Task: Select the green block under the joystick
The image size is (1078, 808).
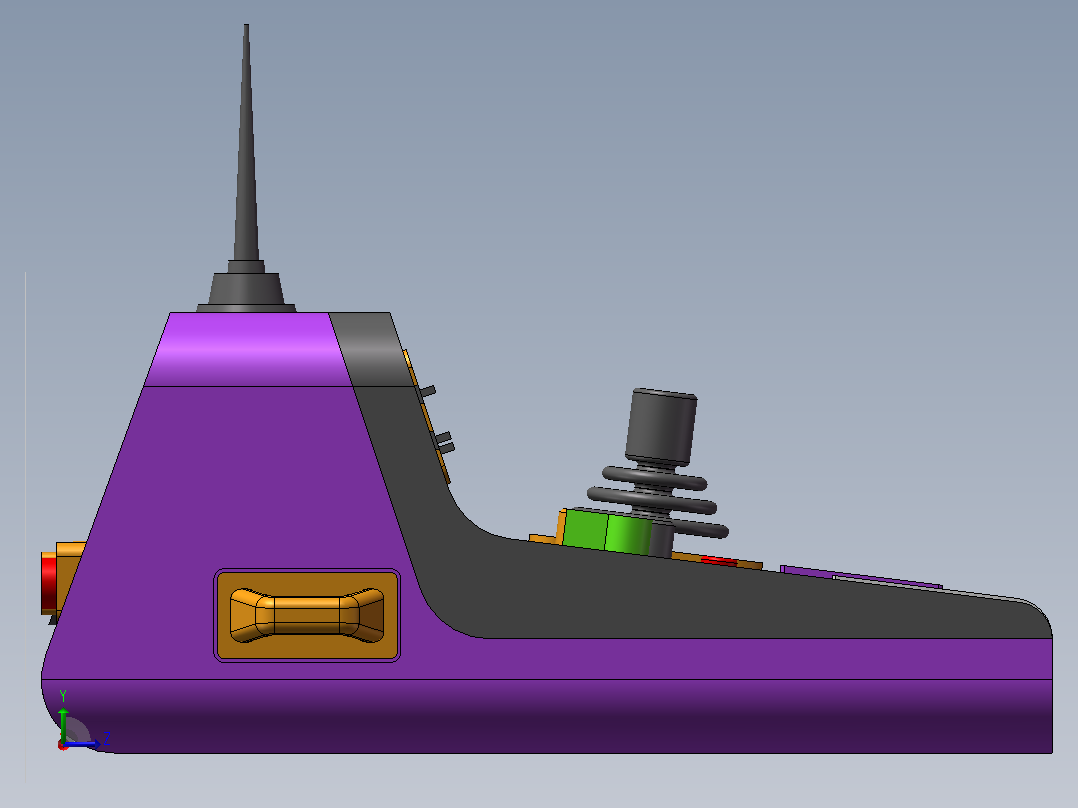Action: [606, 530]
